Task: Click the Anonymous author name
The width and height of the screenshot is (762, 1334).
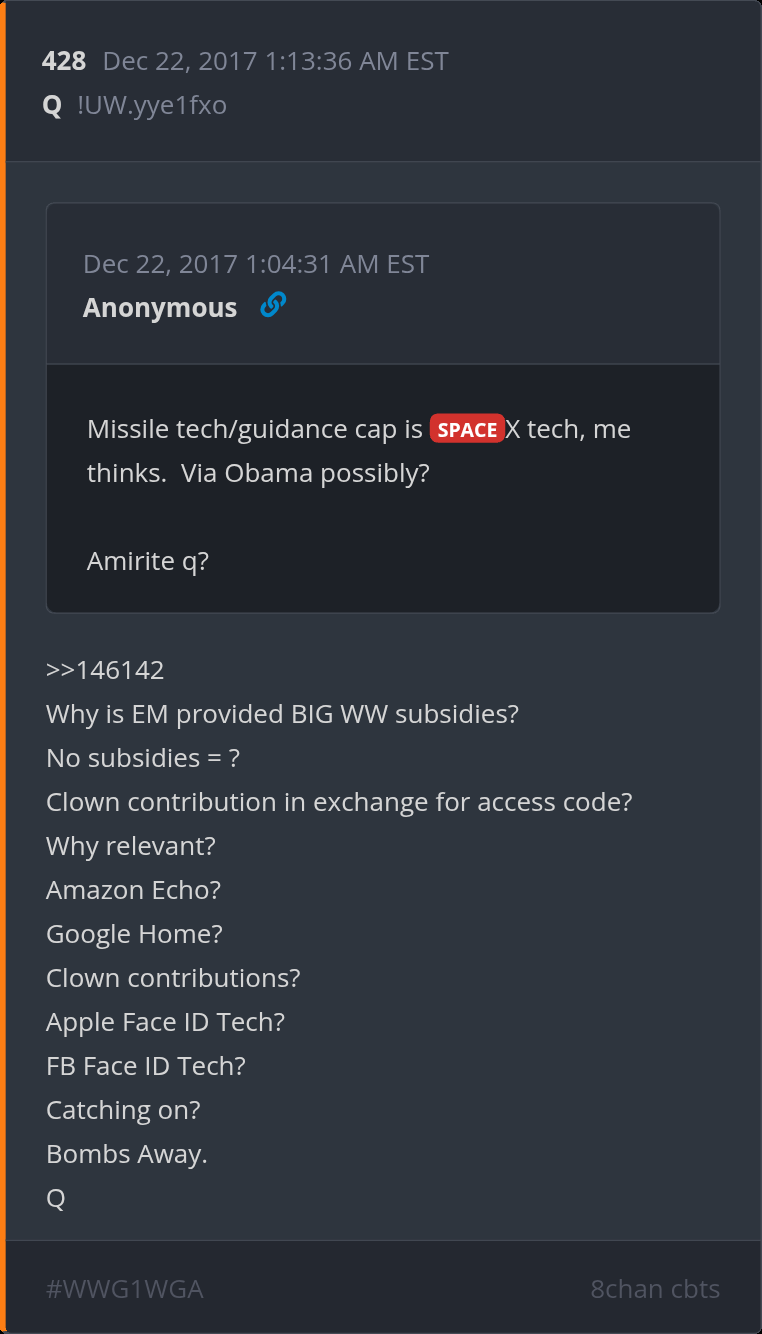Action: [160, 307]
